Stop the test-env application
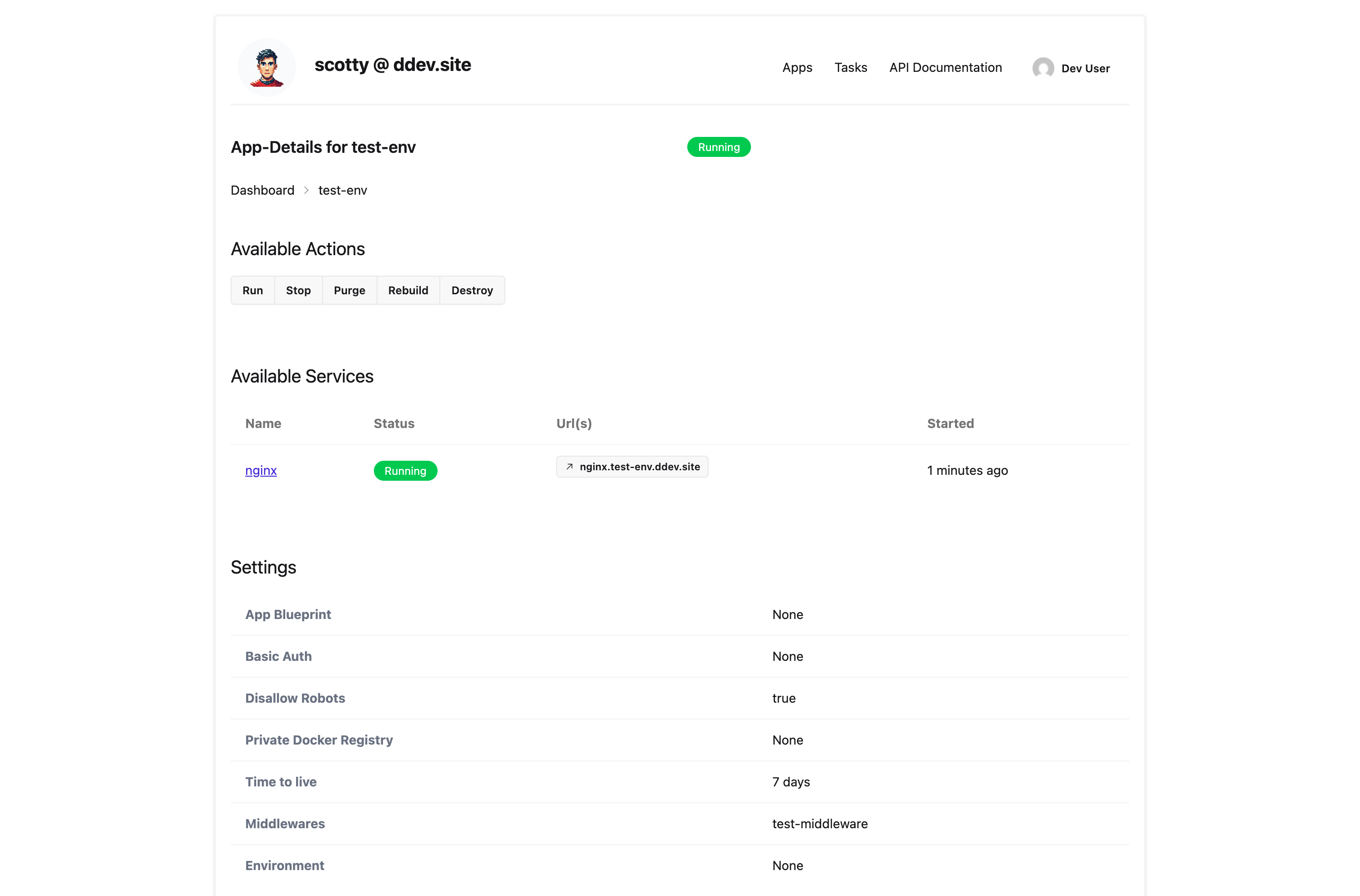 coord(298,290)
